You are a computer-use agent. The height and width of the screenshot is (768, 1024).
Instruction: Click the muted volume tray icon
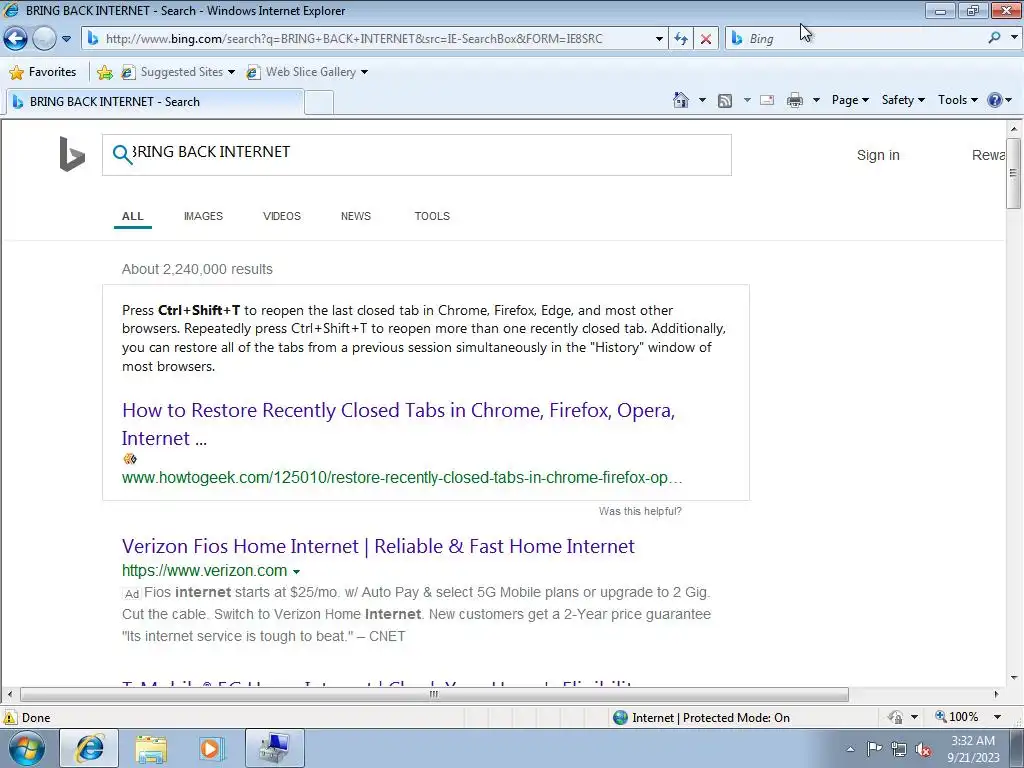[923, 749]
